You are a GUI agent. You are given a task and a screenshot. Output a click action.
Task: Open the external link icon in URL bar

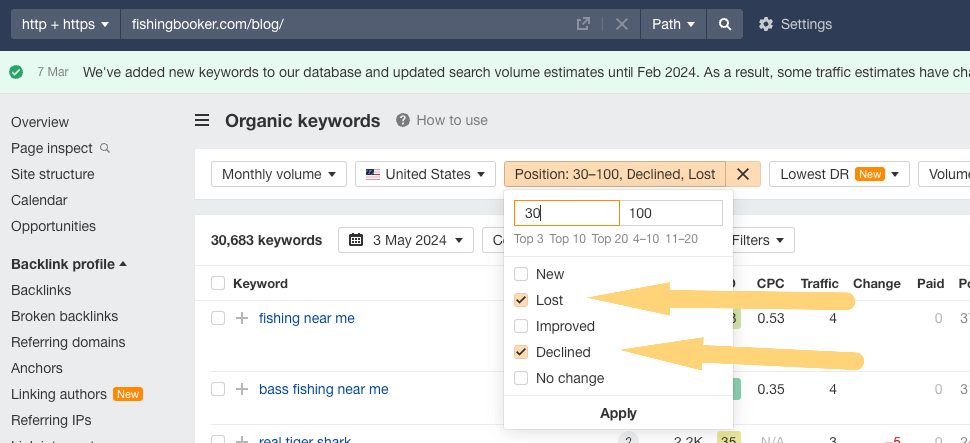point(584,24)
